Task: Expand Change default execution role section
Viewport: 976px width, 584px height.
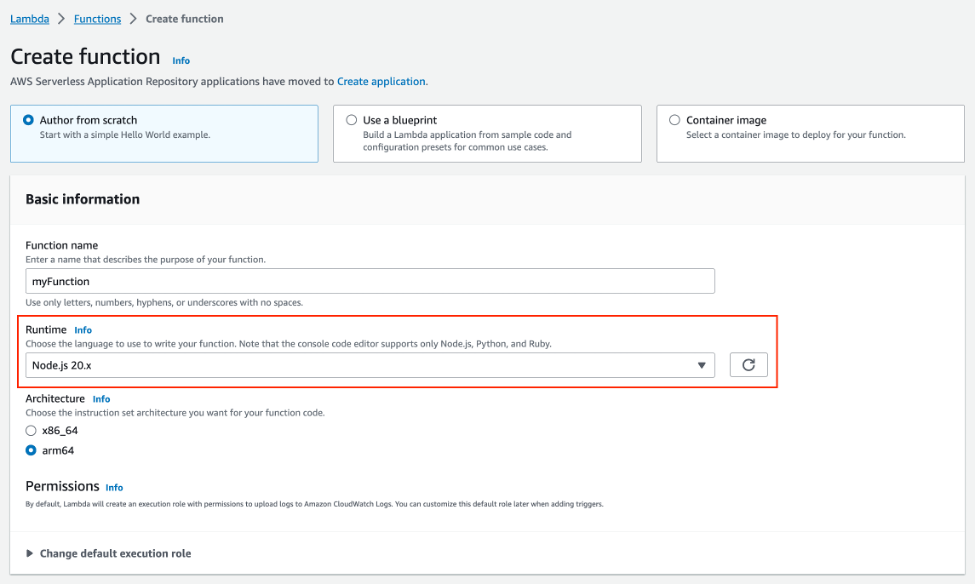Action: [110, 553]
